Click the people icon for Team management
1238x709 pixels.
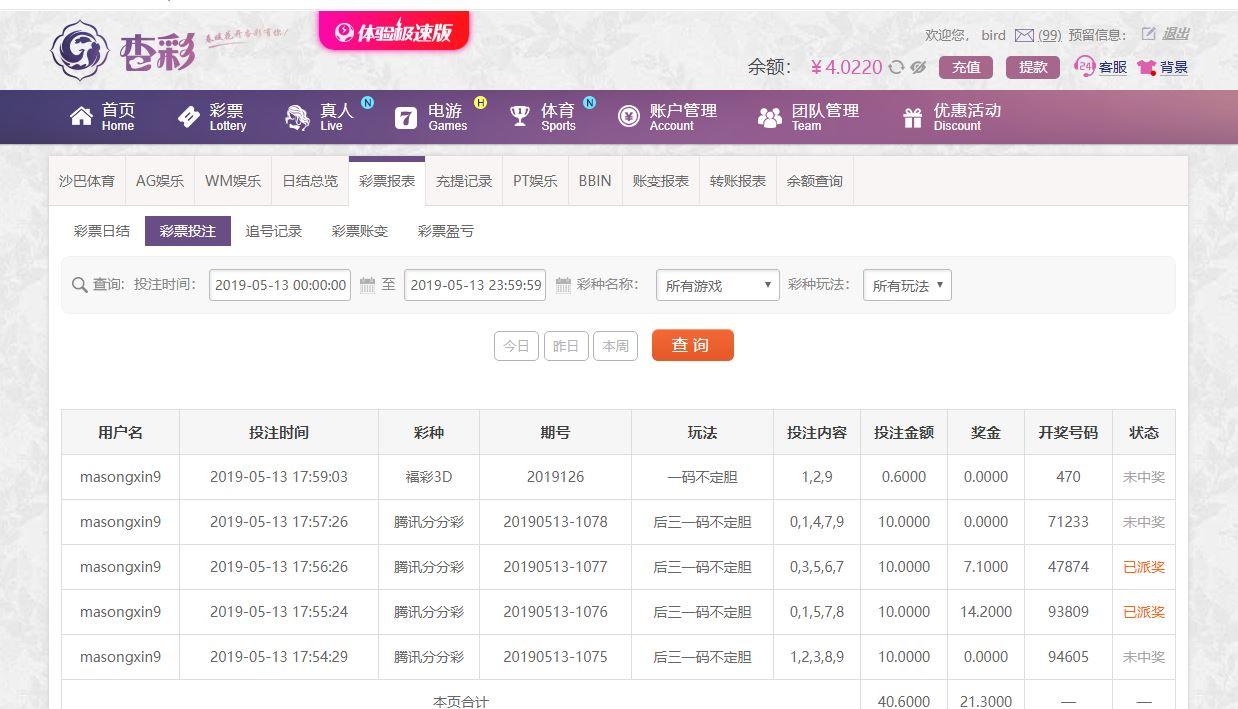tap(769, 118)
